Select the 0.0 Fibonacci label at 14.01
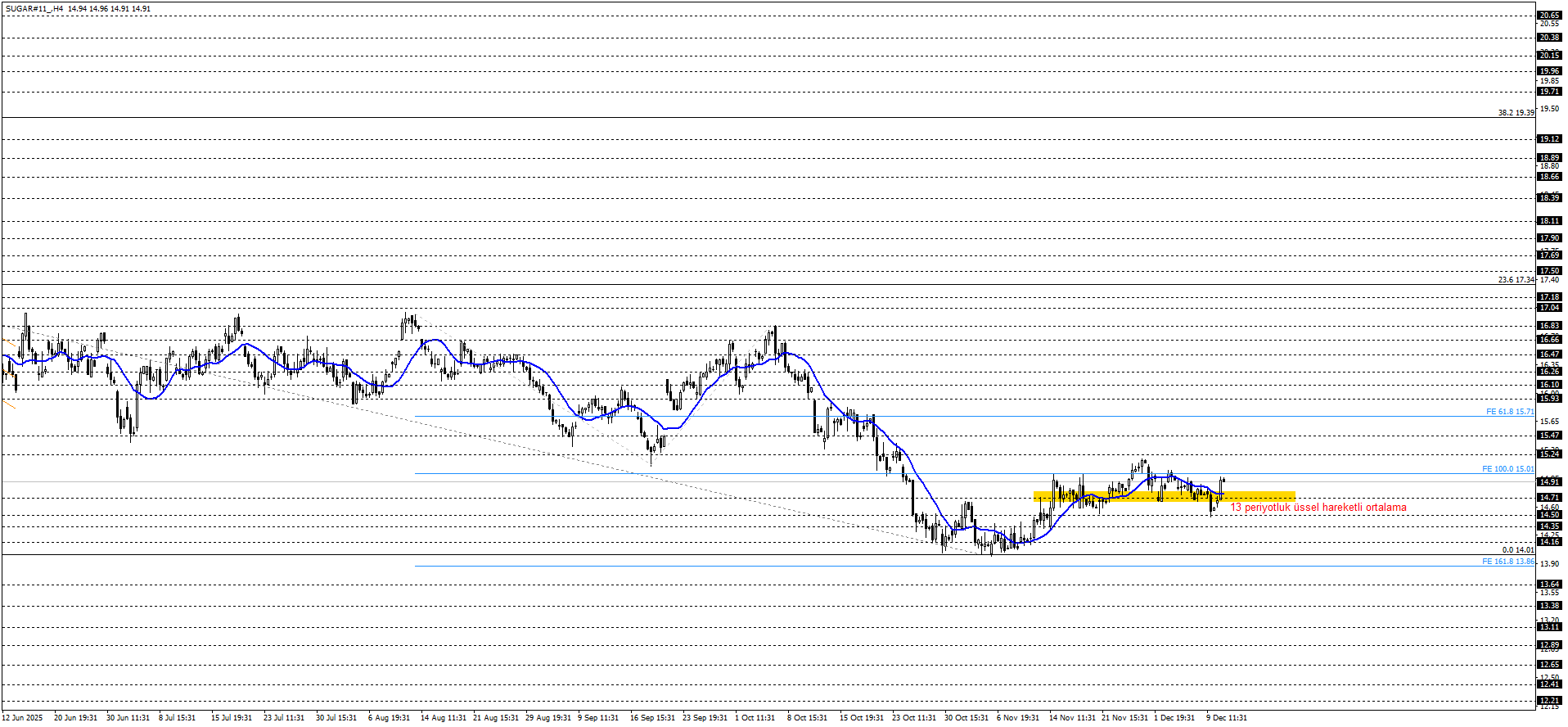 coord(1517,550)
